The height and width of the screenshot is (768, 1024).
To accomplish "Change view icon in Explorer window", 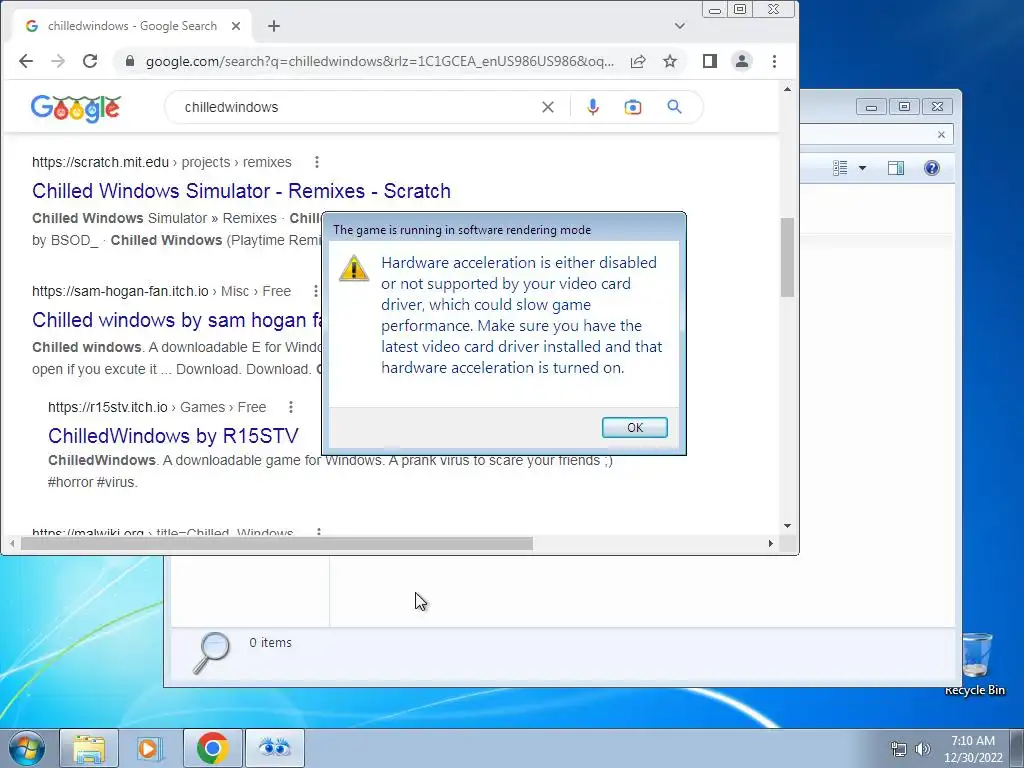I will 840,168.
